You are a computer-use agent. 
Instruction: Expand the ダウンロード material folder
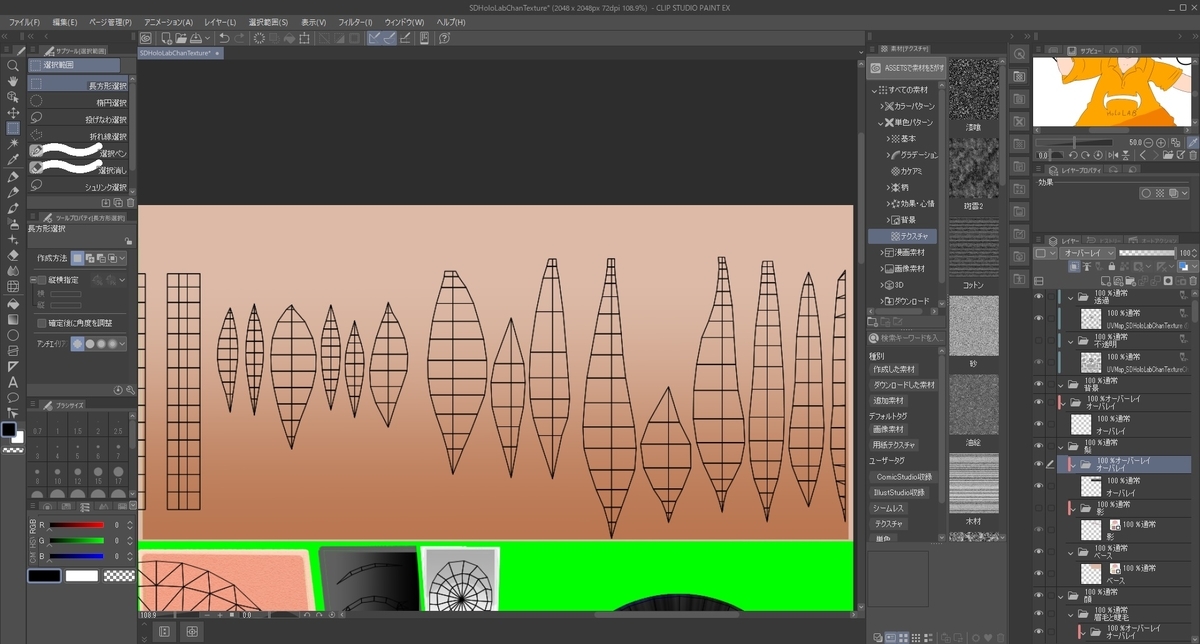[882, 301]
